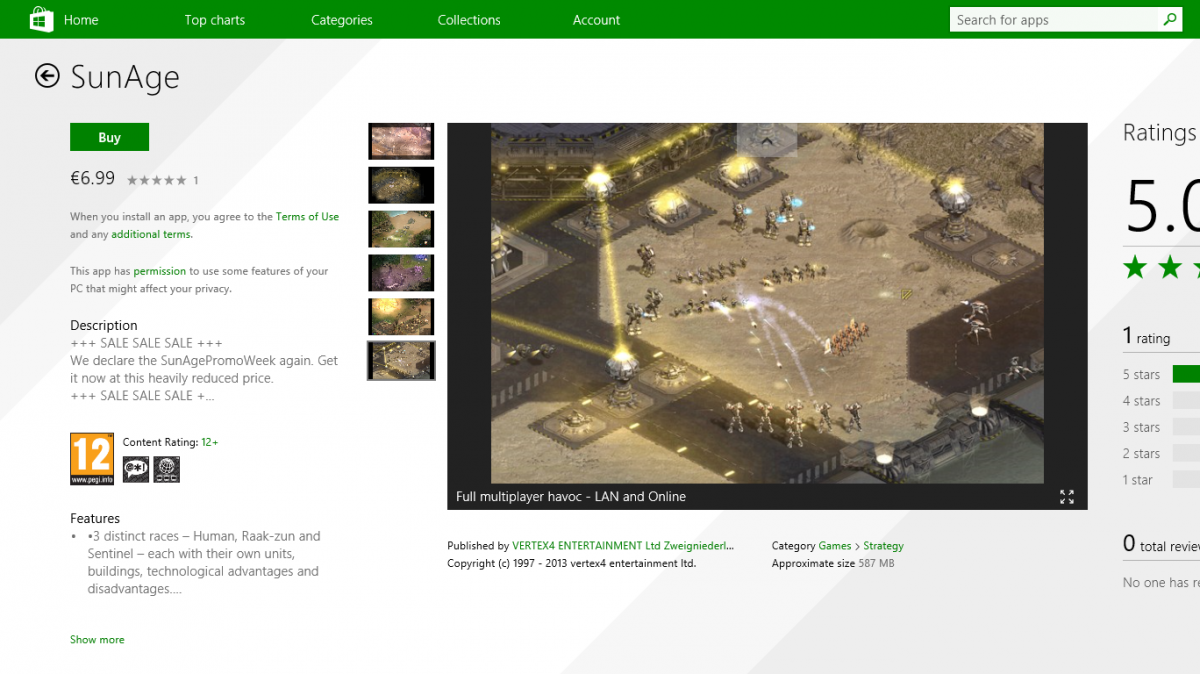This screenshot has width=1200, height=674.
Task: Click the search magnifier icon
Action: click(x=1169, y=19)
